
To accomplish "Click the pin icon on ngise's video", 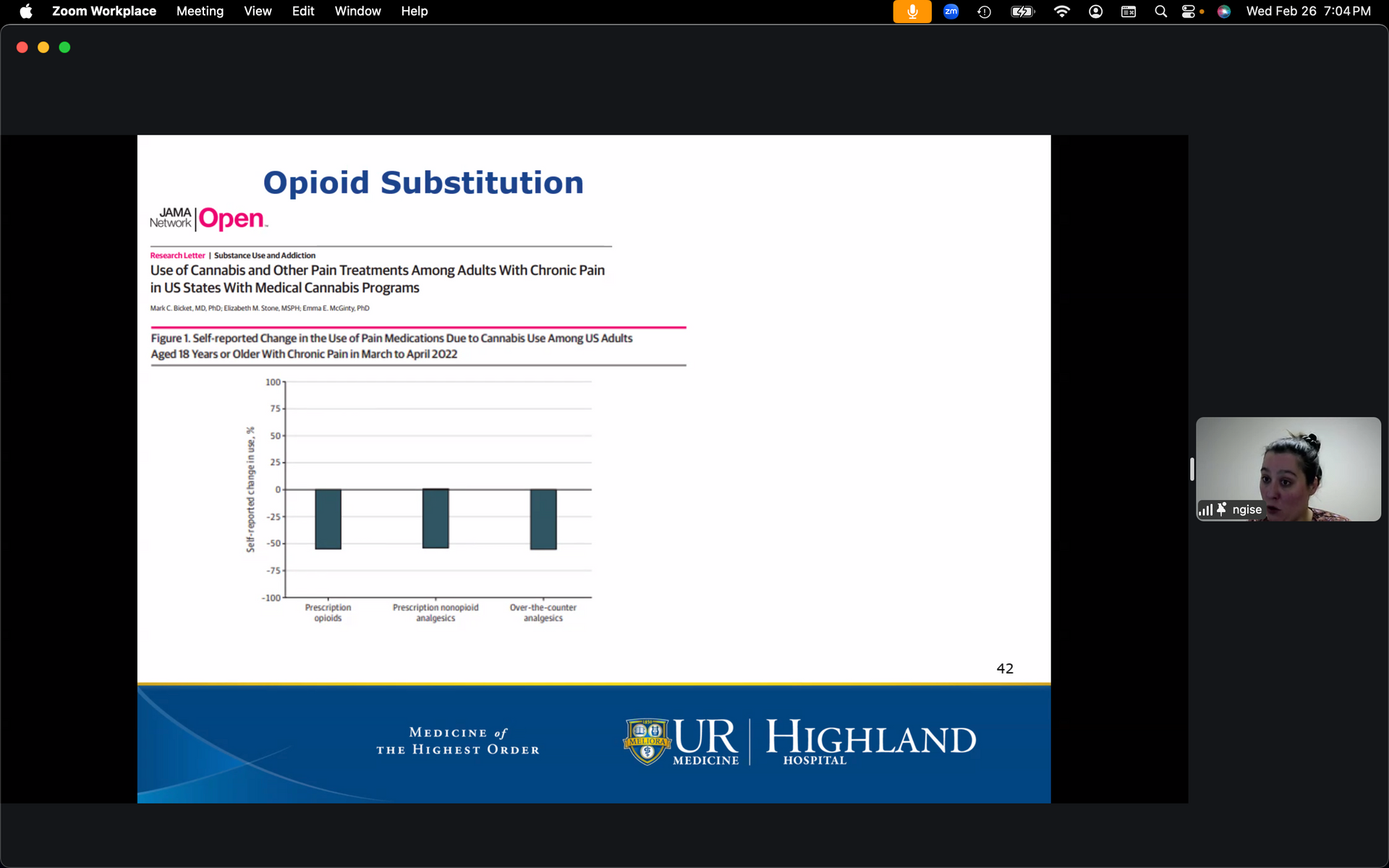I will (x=1221, y=509).
